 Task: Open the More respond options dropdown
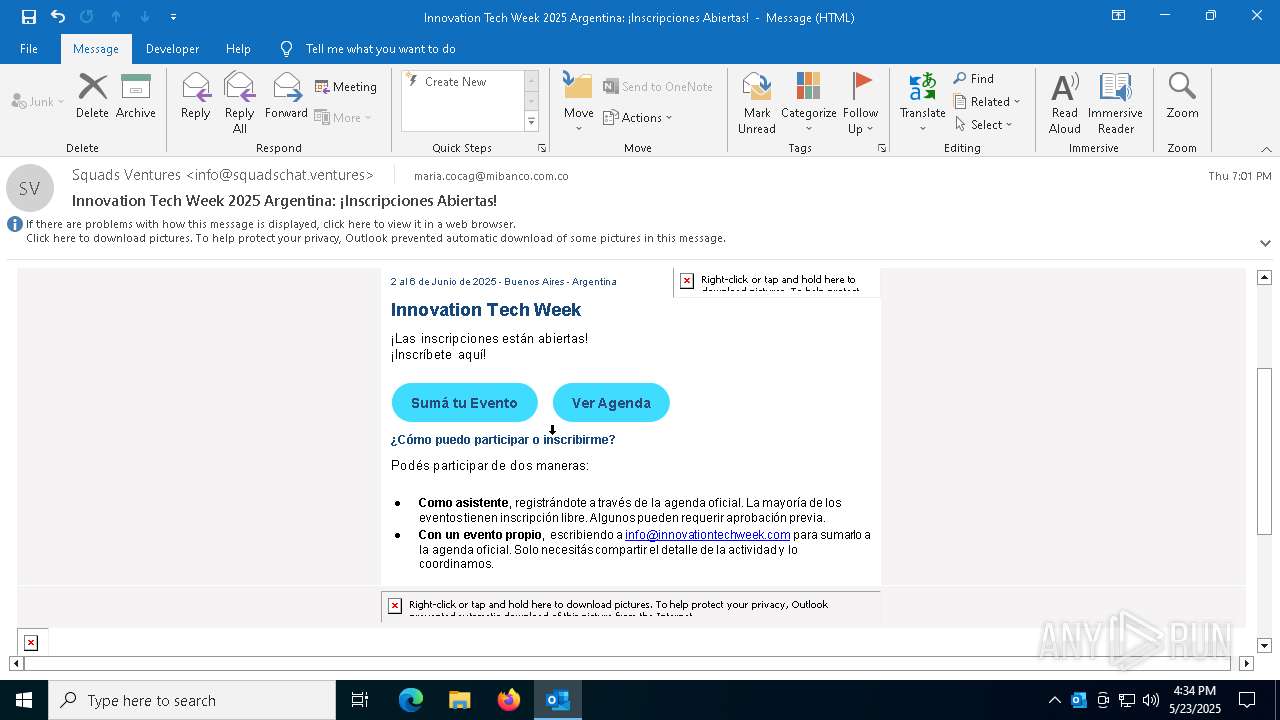coord(343,117)
